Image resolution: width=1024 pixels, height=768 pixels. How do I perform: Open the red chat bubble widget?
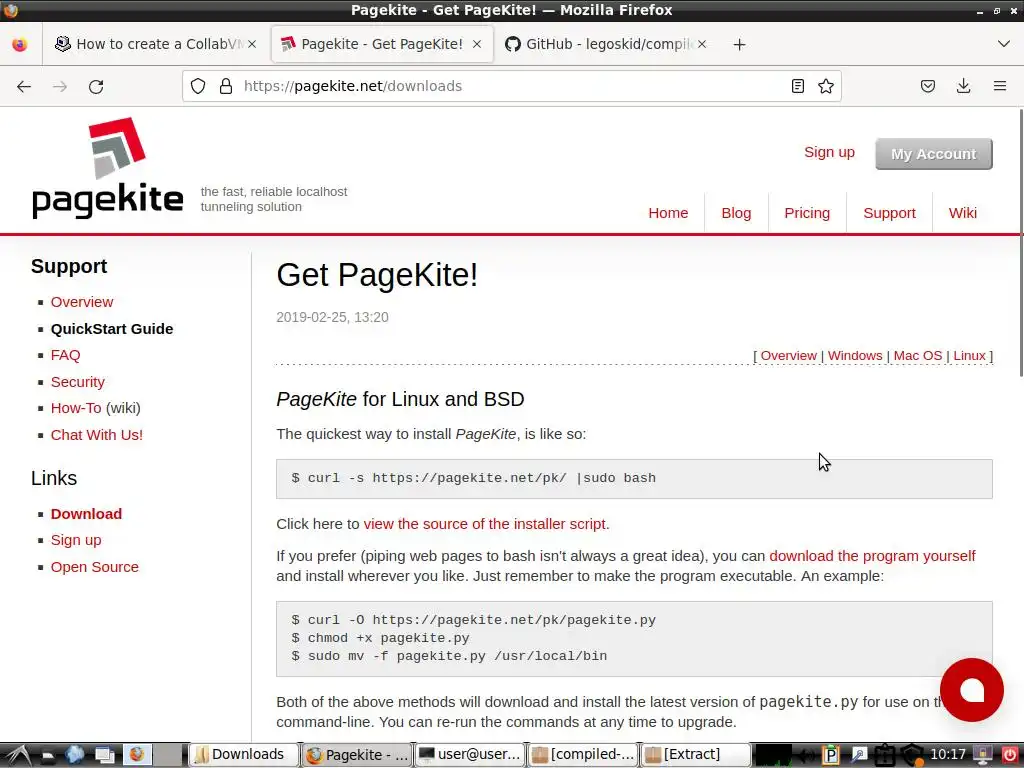coord(971,690)
